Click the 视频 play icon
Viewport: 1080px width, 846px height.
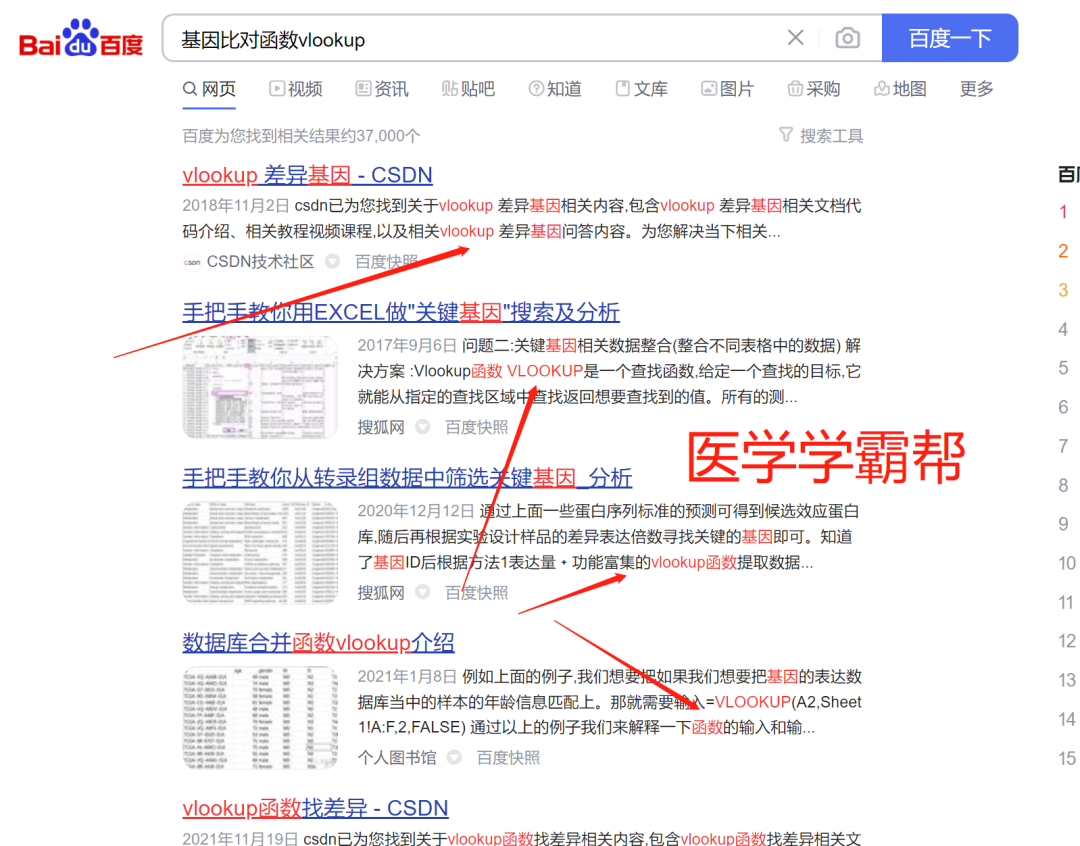[276, 88]
